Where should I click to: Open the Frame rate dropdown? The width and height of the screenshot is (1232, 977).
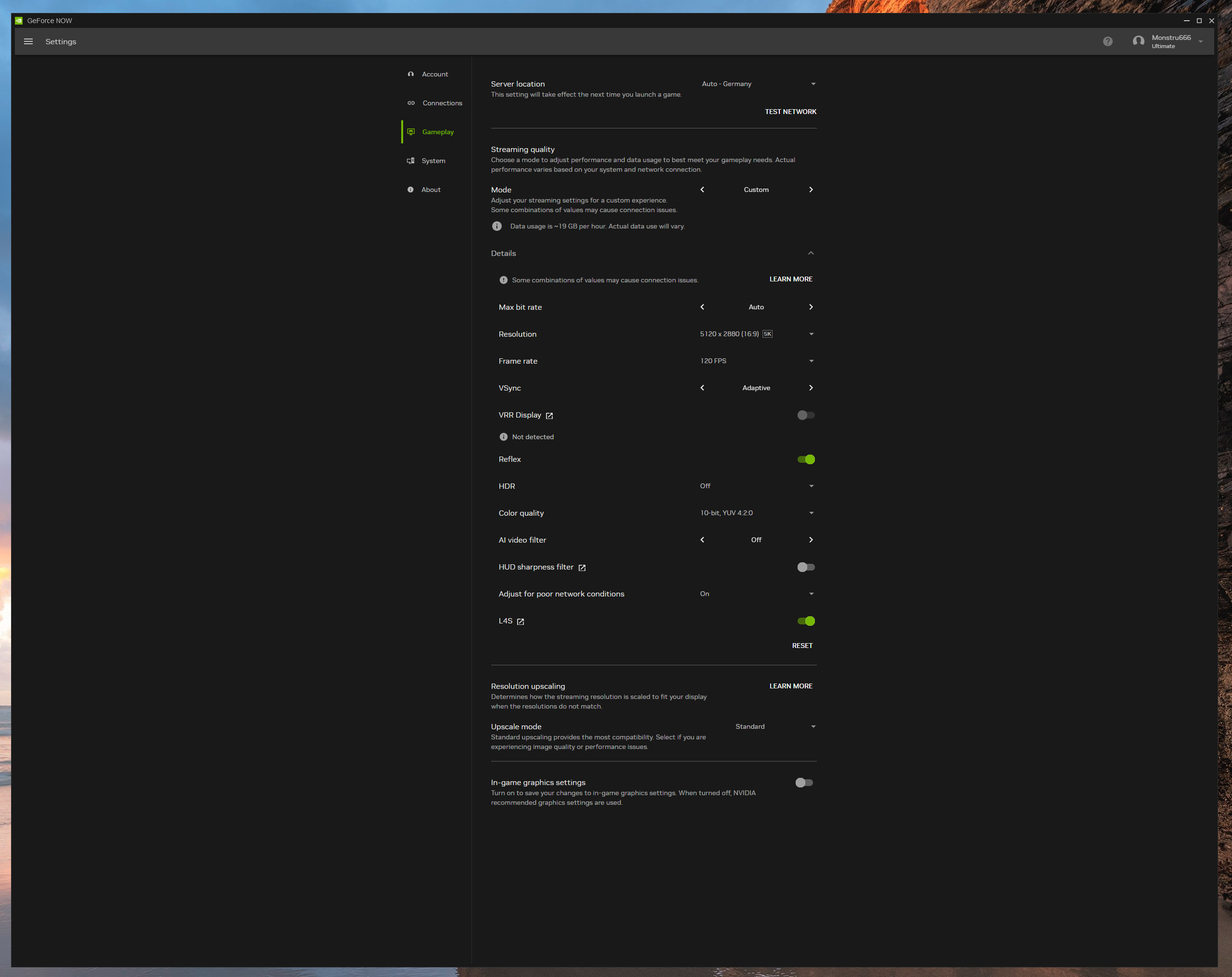pyautogui.click(x=755, y=361)
